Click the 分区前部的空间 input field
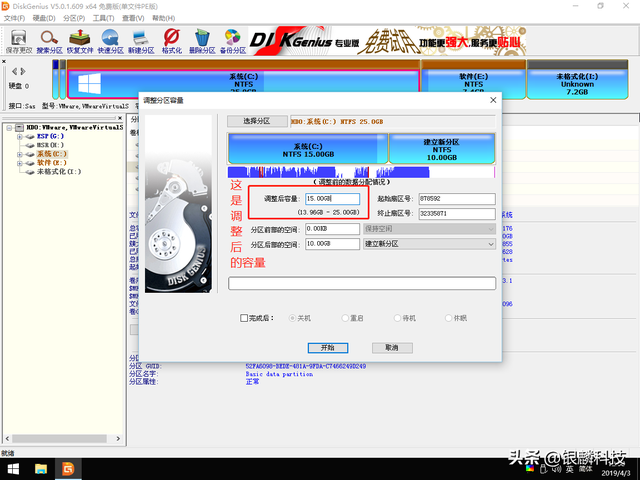The height and width of the screenshot is (480, 640). (x=332, y=229)
